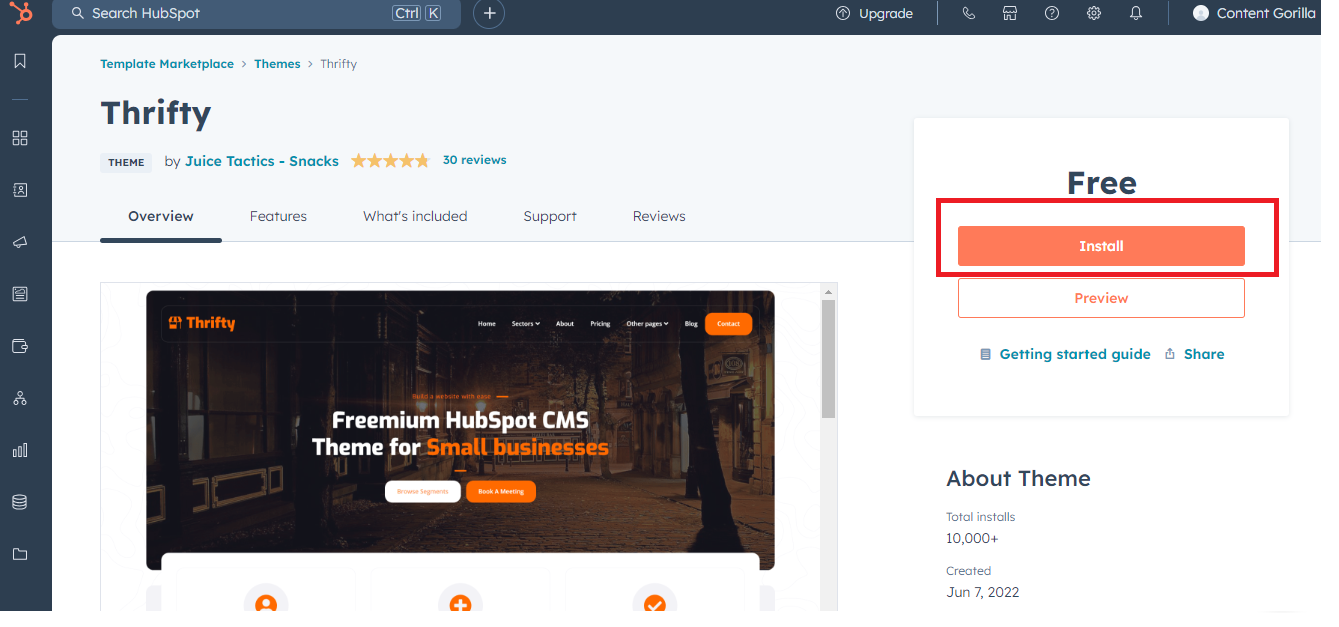Click the Jun 7, 2022 created date
The width and height of the screenshot is (1339, 627).
(983, 592)
